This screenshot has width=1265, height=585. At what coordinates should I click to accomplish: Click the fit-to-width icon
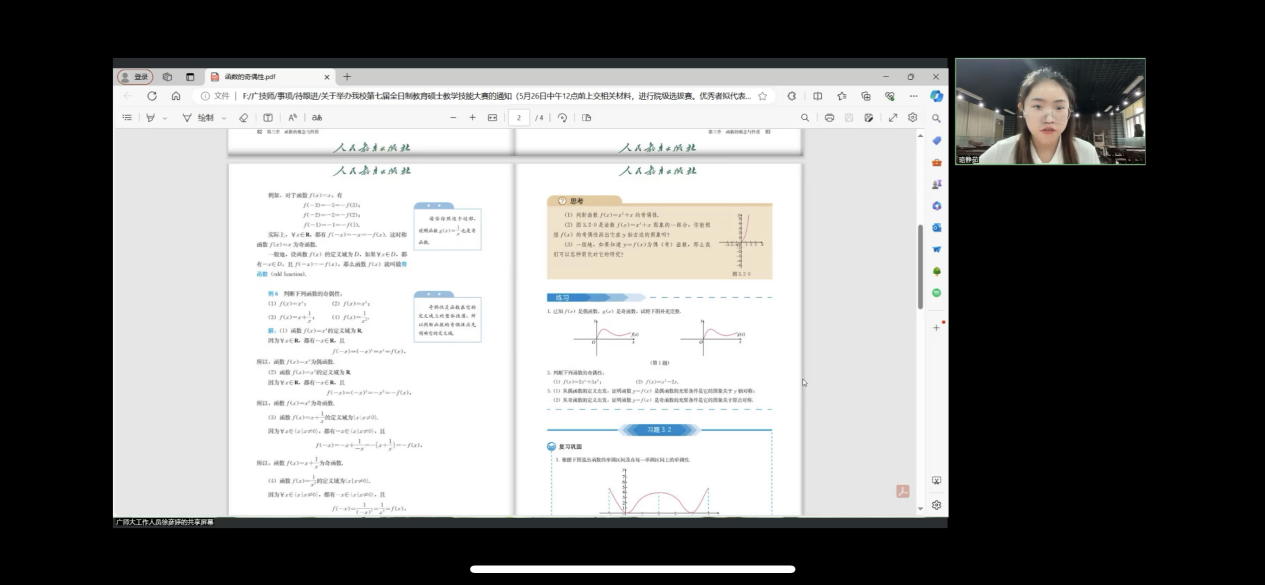point(492,118)
